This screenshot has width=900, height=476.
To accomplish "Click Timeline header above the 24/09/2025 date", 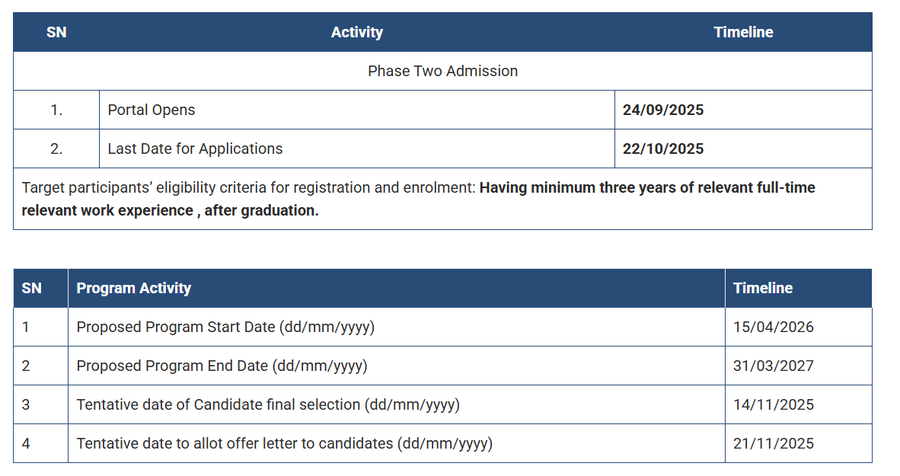I will 743,32.
